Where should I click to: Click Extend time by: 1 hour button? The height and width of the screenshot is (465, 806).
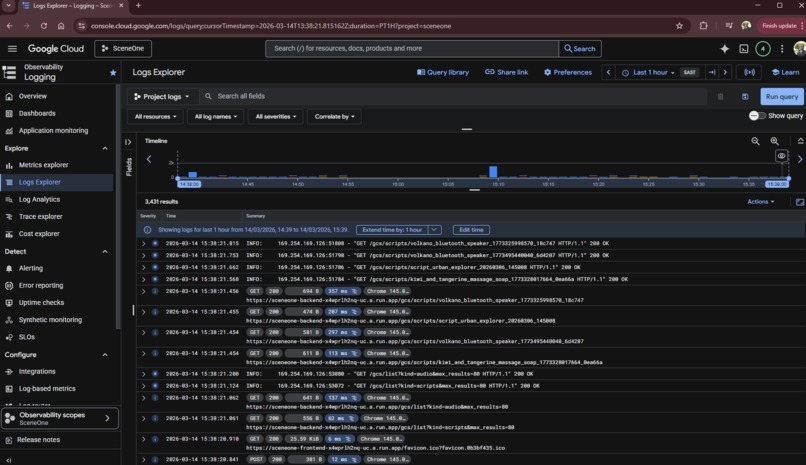tap(392, 230)
